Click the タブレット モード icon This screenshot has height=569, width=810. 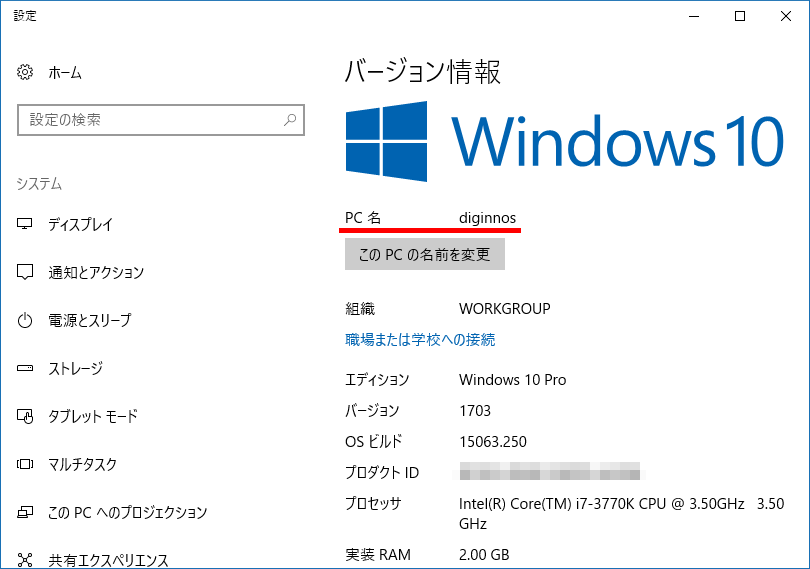pyautogui.click(x=25, y=416)
